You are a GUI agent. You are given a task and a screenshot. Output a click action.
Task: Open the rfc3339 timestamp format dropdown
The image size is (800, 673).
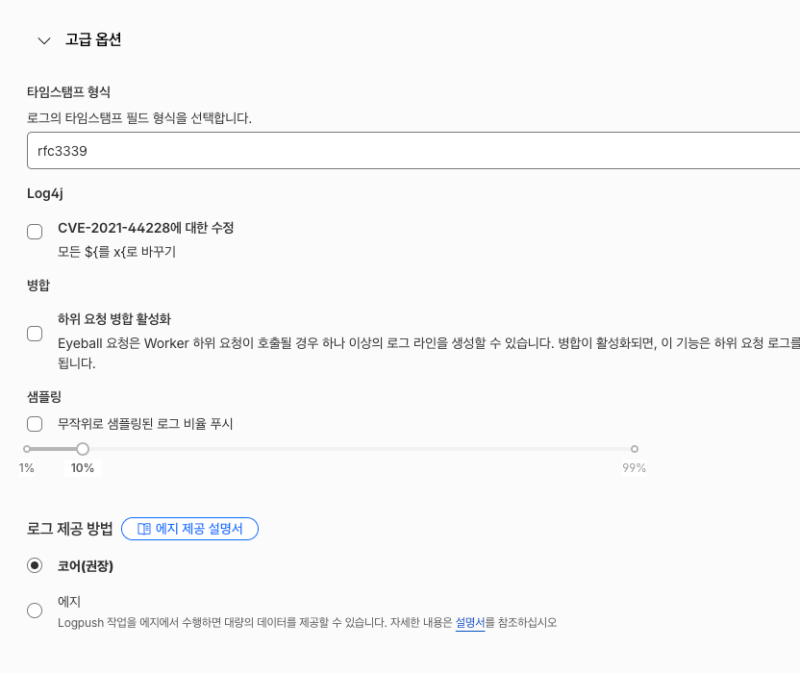tap(413, 151)
